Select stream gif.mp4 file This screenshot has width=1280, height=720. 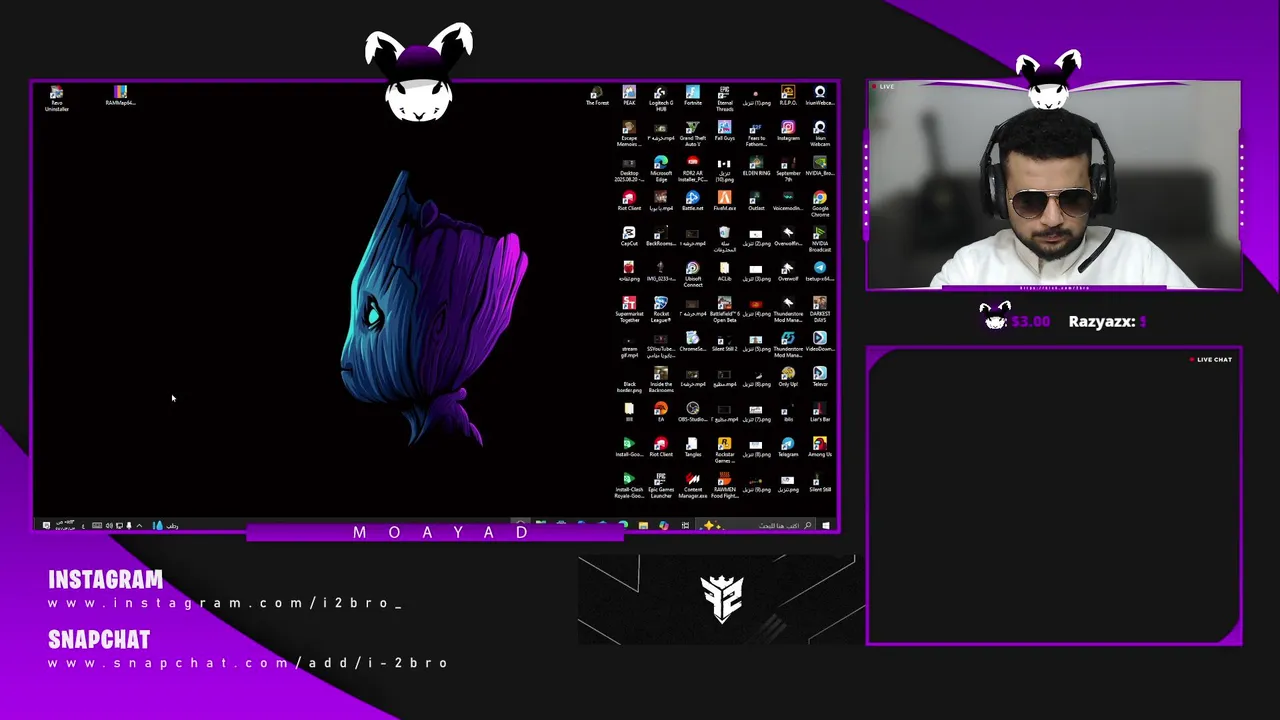(629, 344)
